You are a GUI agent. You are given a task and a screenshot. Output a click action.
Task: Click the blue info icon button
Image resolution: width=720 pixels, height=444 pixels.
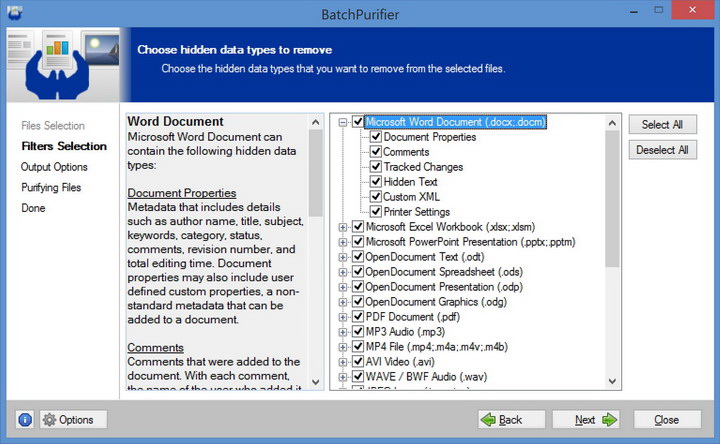[x=25, y=419]
